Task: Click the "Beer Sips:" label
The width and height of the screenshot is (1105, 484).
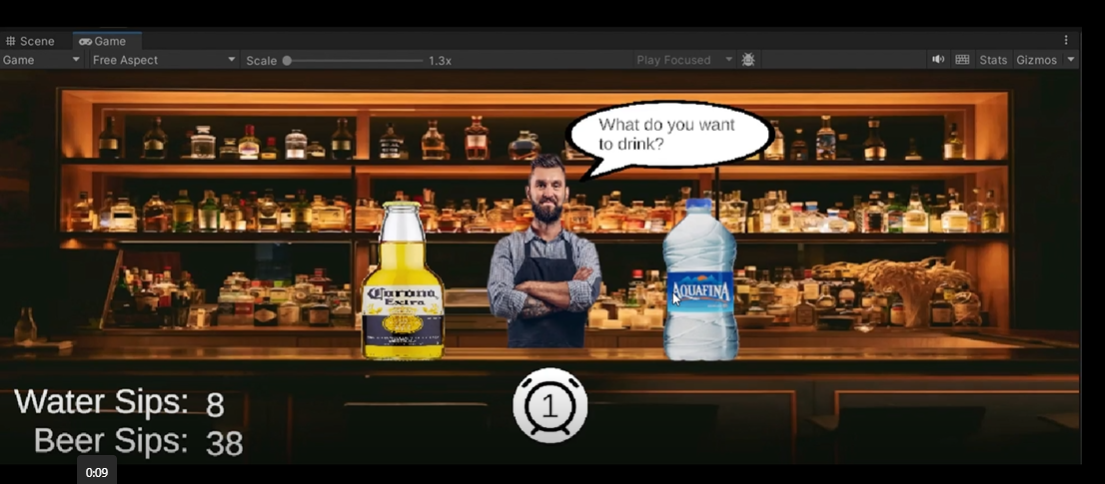Action: [111, 441]
